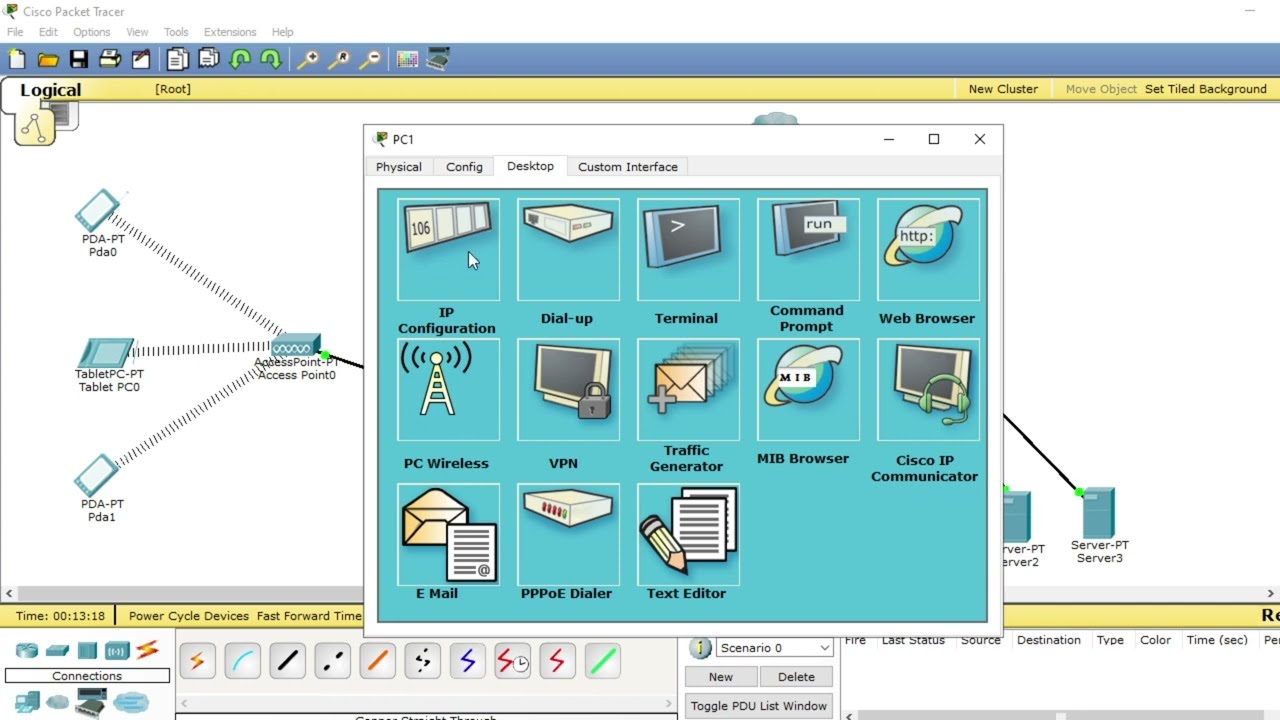Open the Command Prompt

tap(808, 249)
